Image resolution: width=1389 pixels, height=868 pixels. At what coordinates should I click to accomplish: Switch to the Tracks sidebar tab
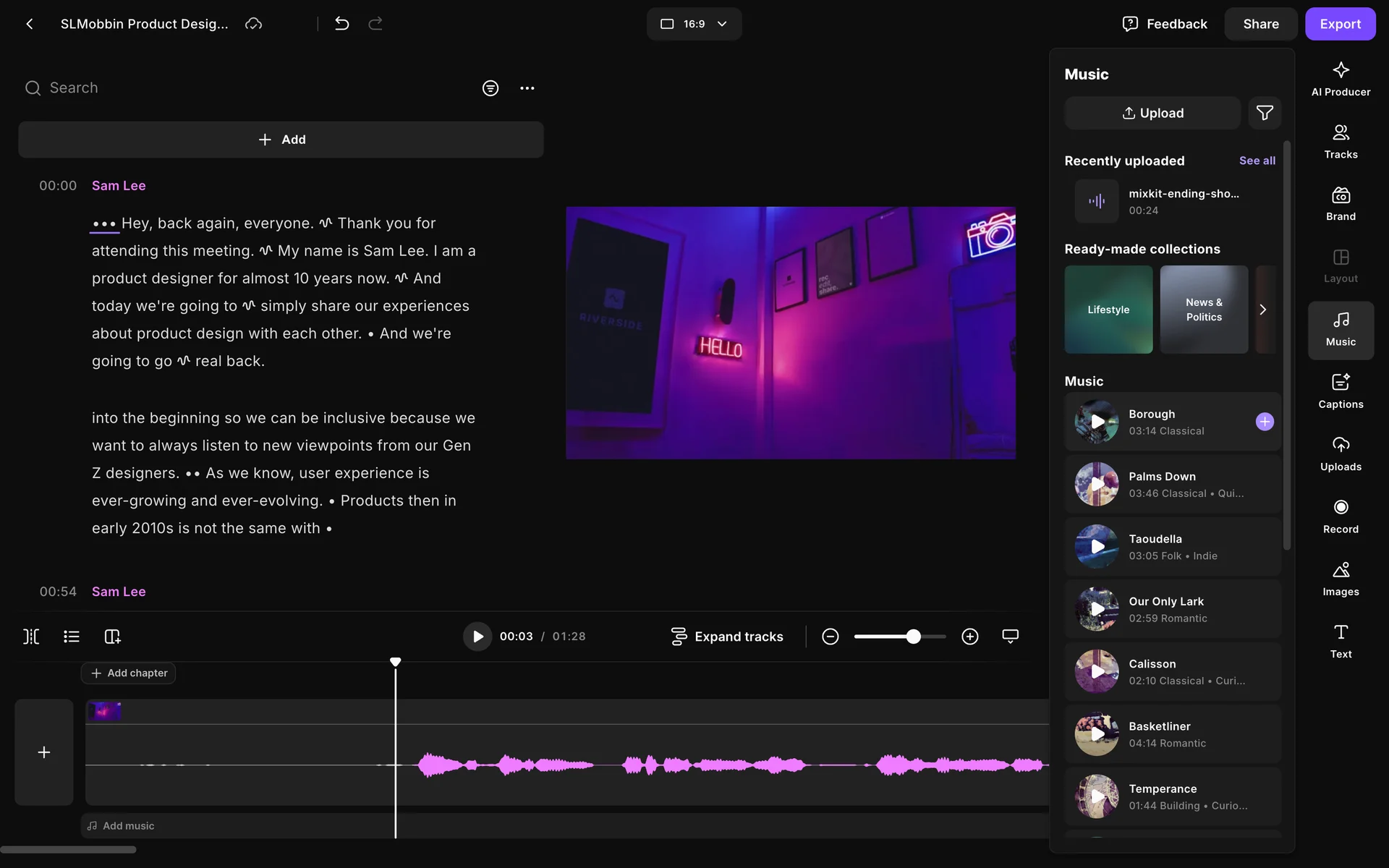(x=1340, y=142)
